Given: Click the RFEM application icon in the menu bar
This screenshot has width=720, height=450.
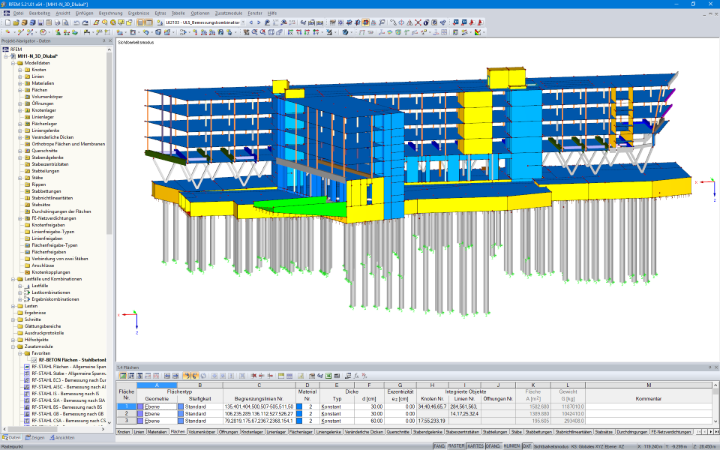Looking at the screenshot, I should (6, 13).
